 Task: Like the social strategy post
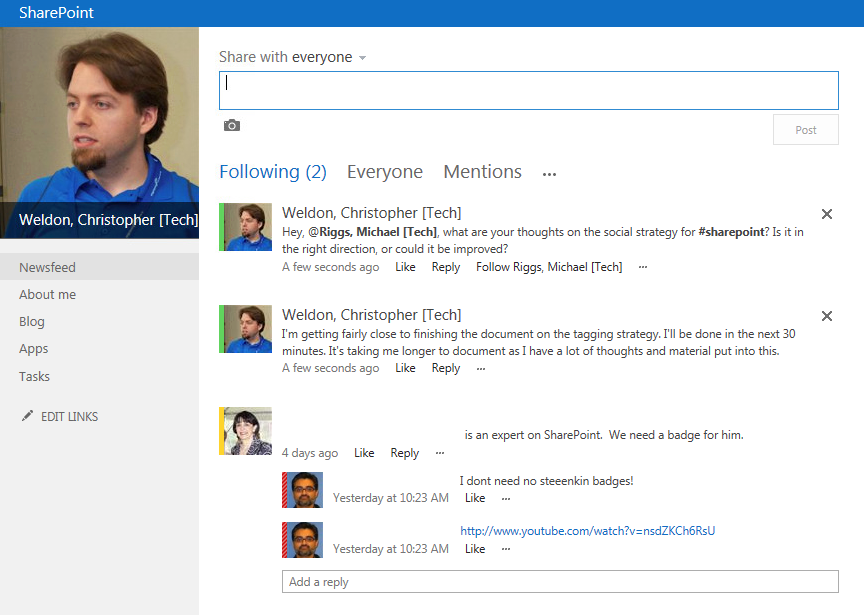(x=405, y=267)
